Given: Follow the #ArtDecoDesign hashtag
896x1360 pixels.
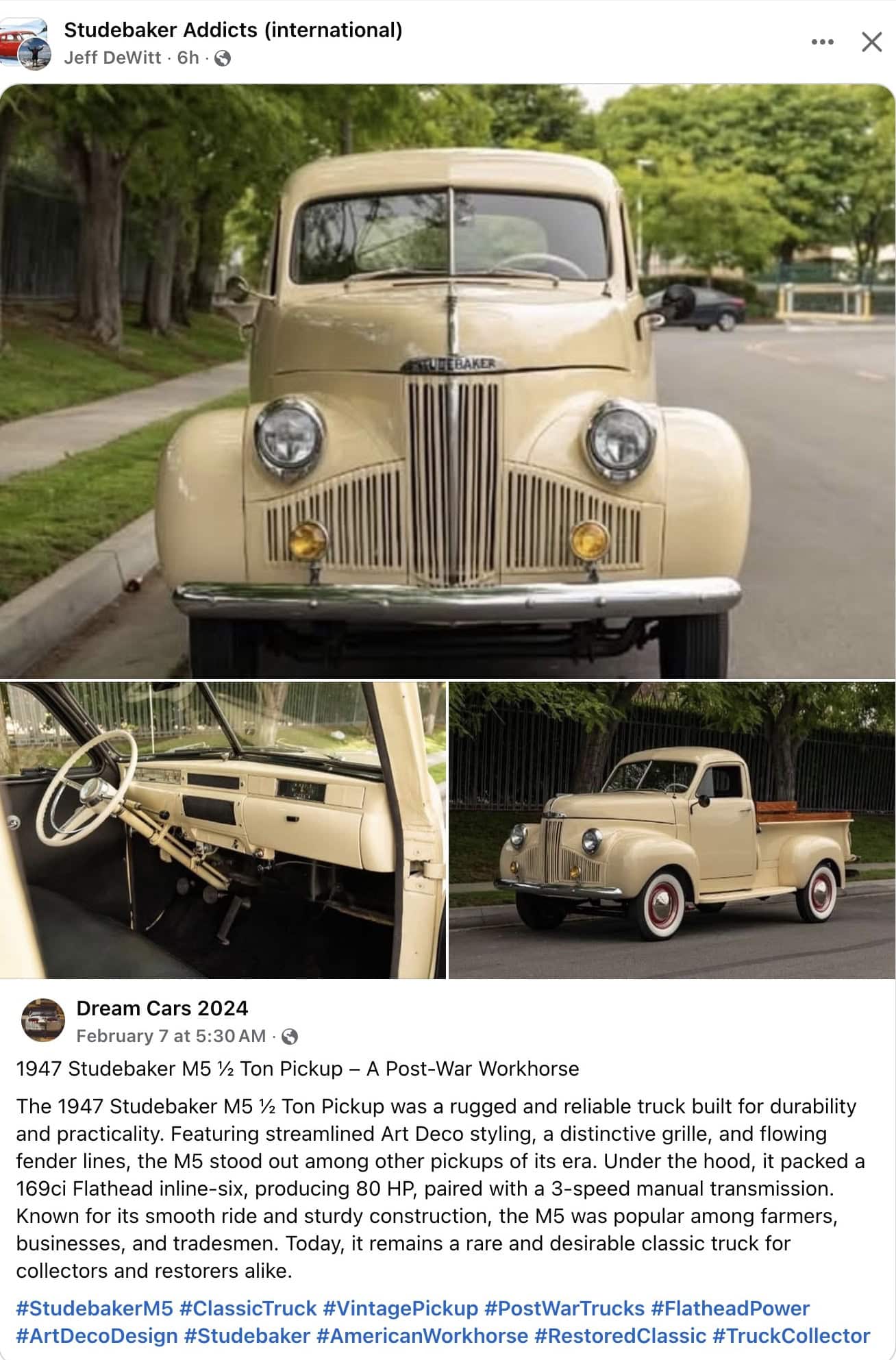Looking at the screenshot, I should pos(97,1336).
